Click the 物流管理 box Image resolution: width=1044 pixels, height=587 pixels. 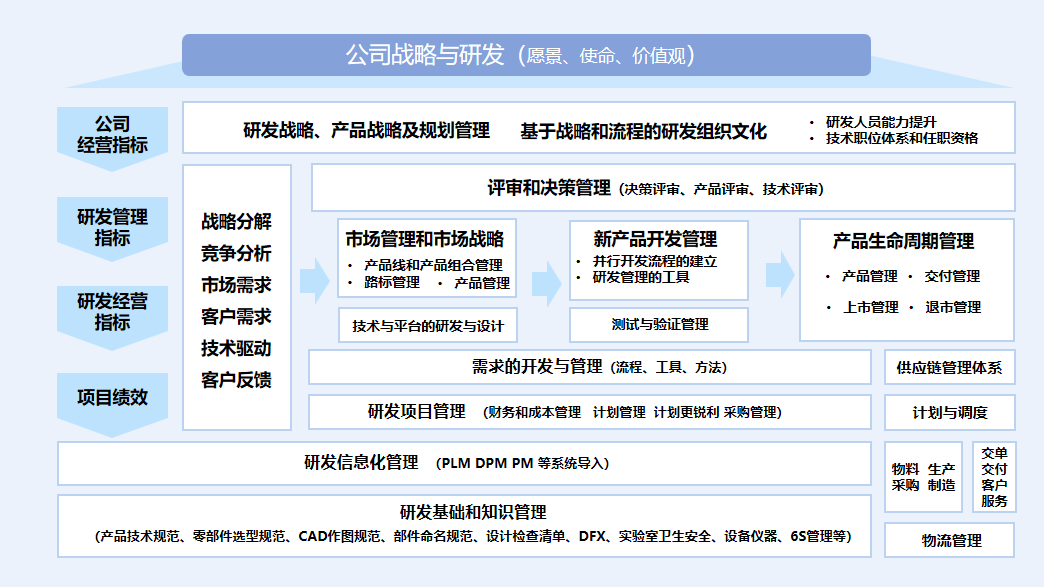pyautogui.click(x=952, y=538)
